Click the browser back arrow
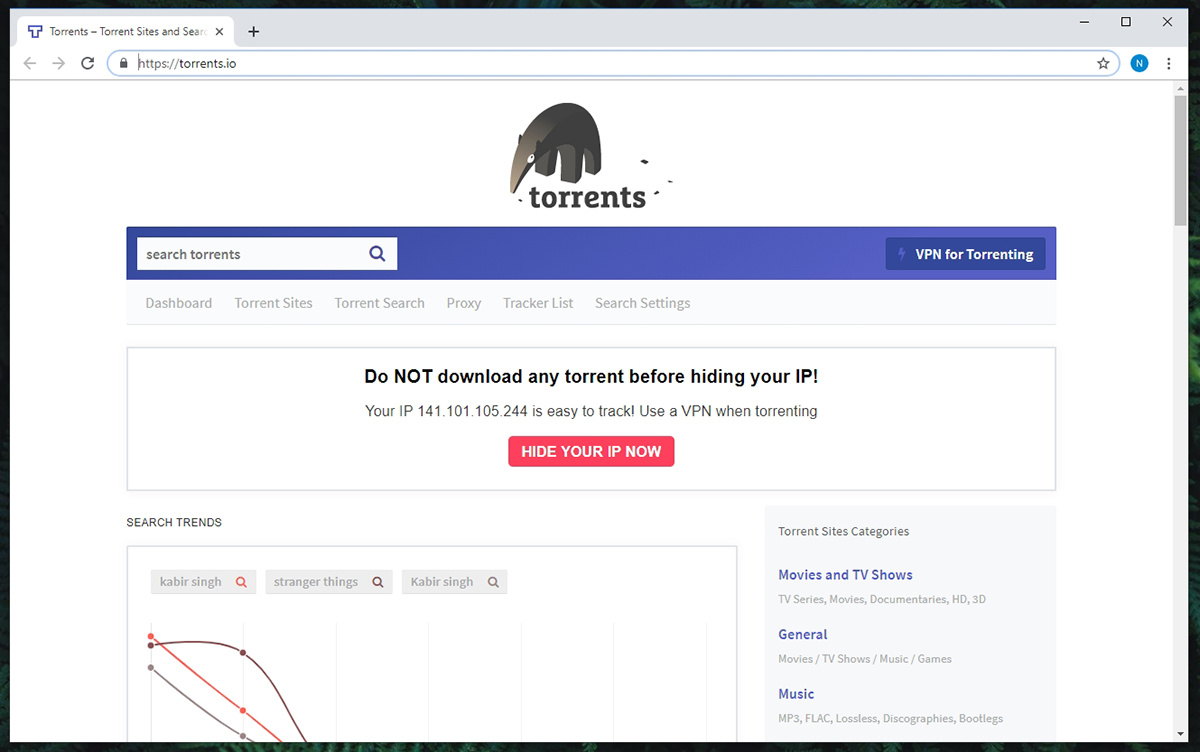This screenshot has width=1200, height=752. point(30,63)
